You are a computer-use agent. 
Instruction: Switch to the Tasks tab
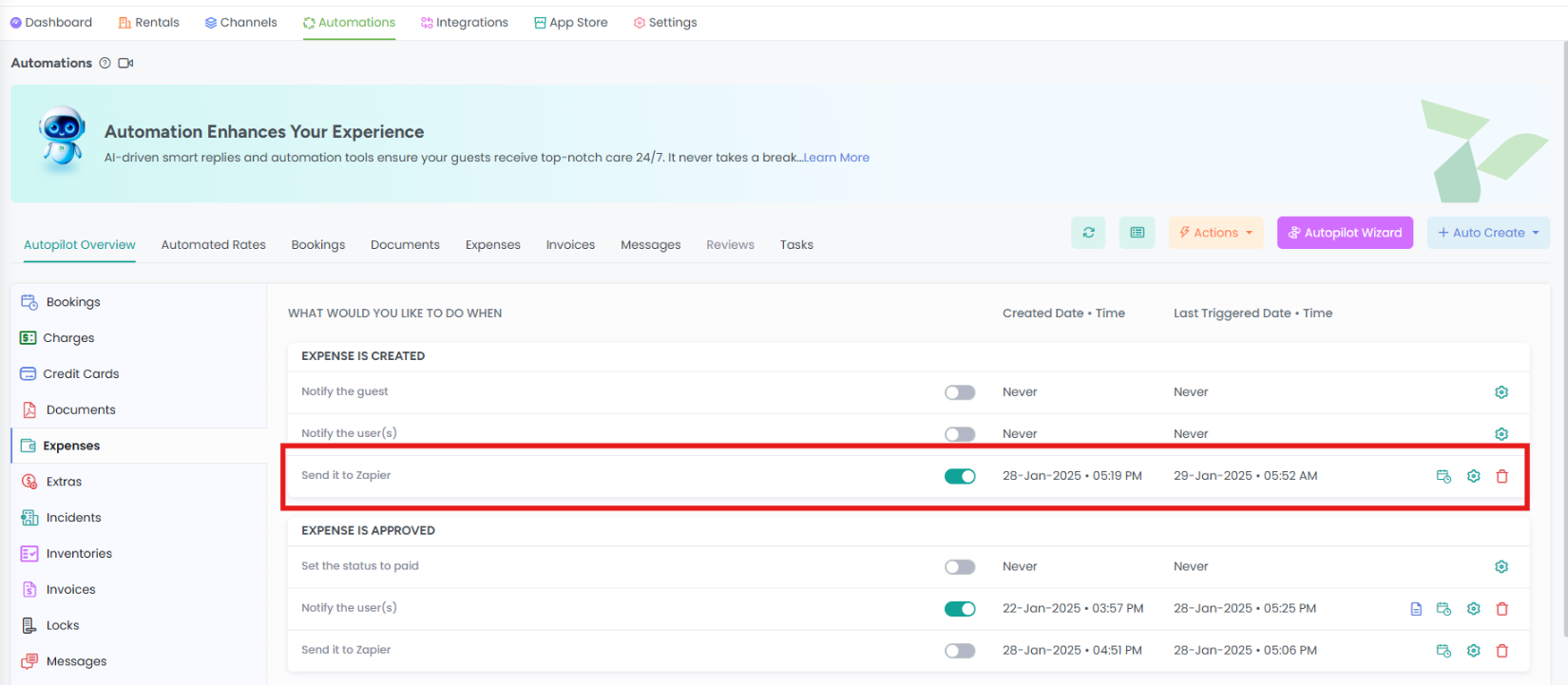coord(796,244)
